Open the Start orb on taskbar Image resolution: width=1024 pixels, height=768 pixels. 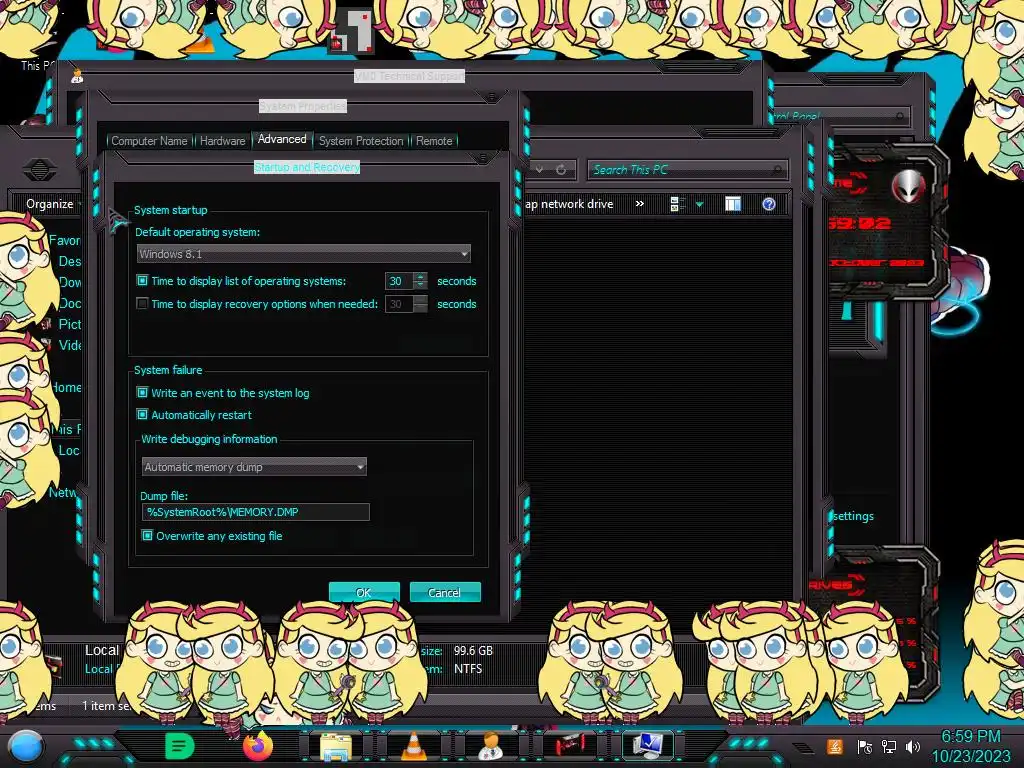point(26,746)
